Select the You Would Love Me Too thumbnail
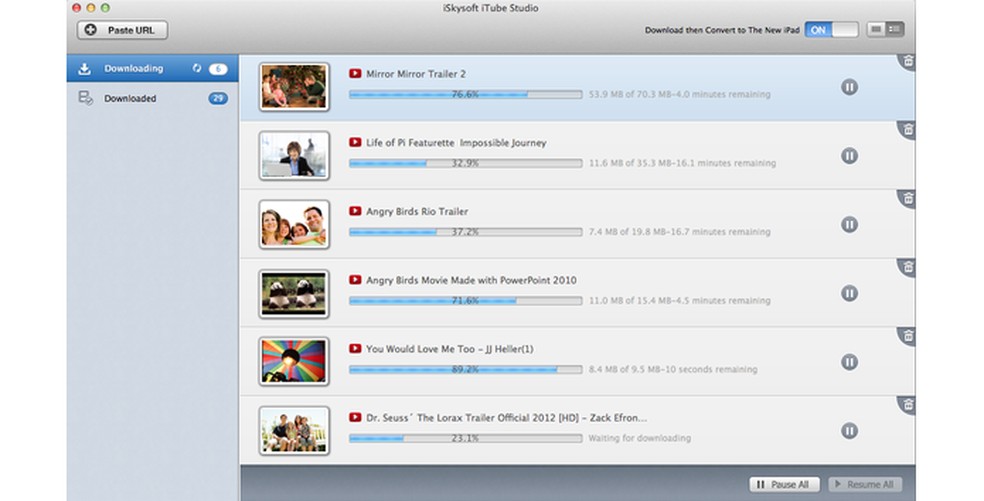Image resolution: width=984 pixels, height=501 pixels. tap(294, 362)
